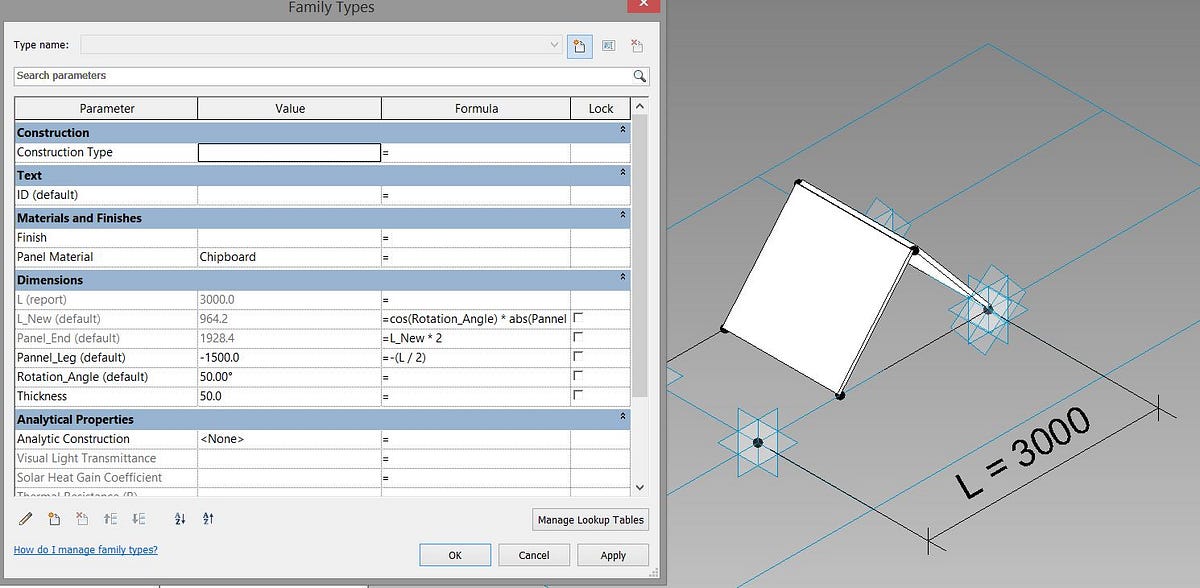Image resolution: width=1200 pixels, height=588 pixels.
Task: Click the search magnifier icon
Action: [x=639, y=76]
